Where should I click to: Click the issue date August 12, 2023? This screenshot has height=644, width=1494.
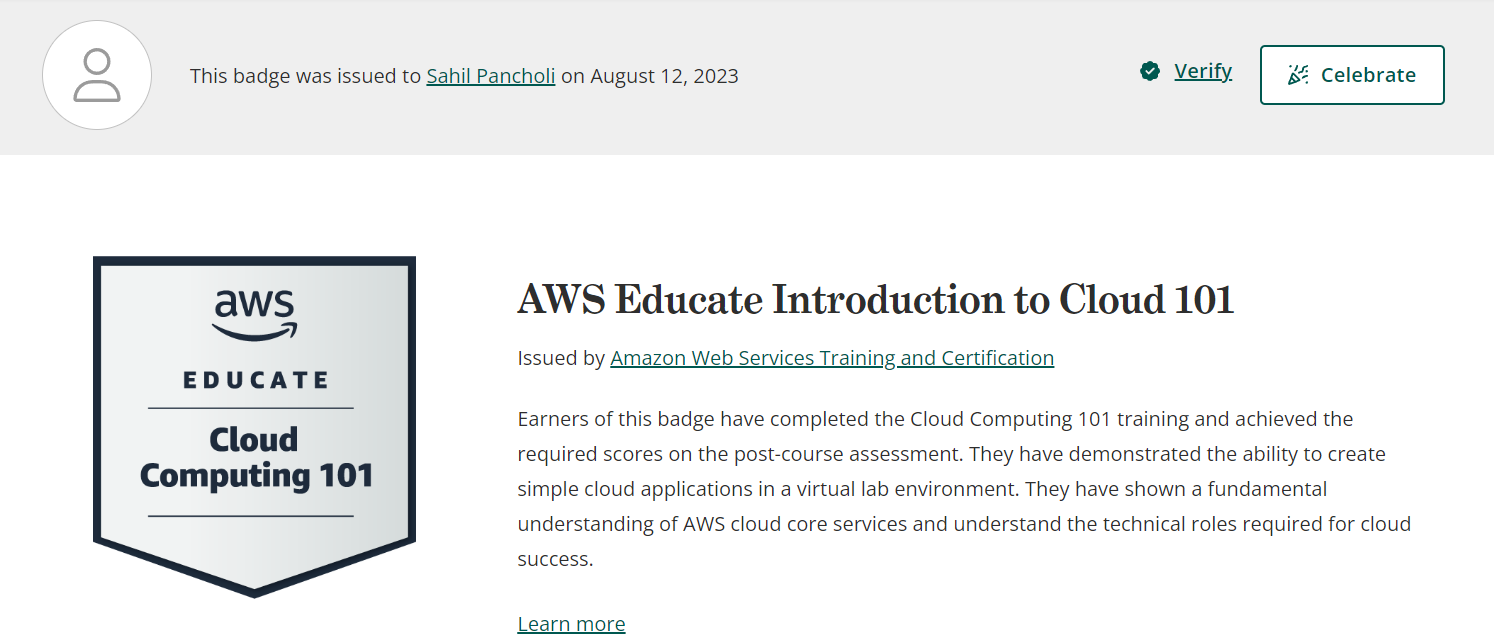pos(664,76)
